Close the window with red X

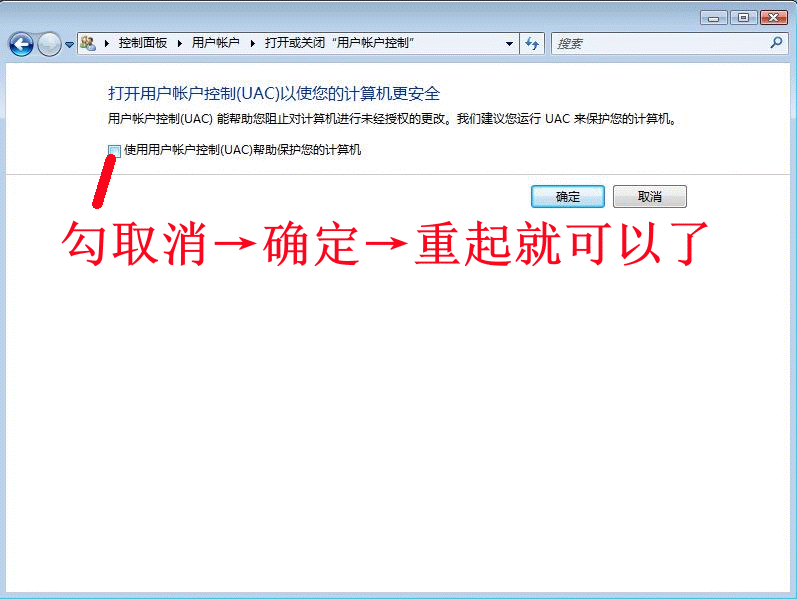coord(773,17)
